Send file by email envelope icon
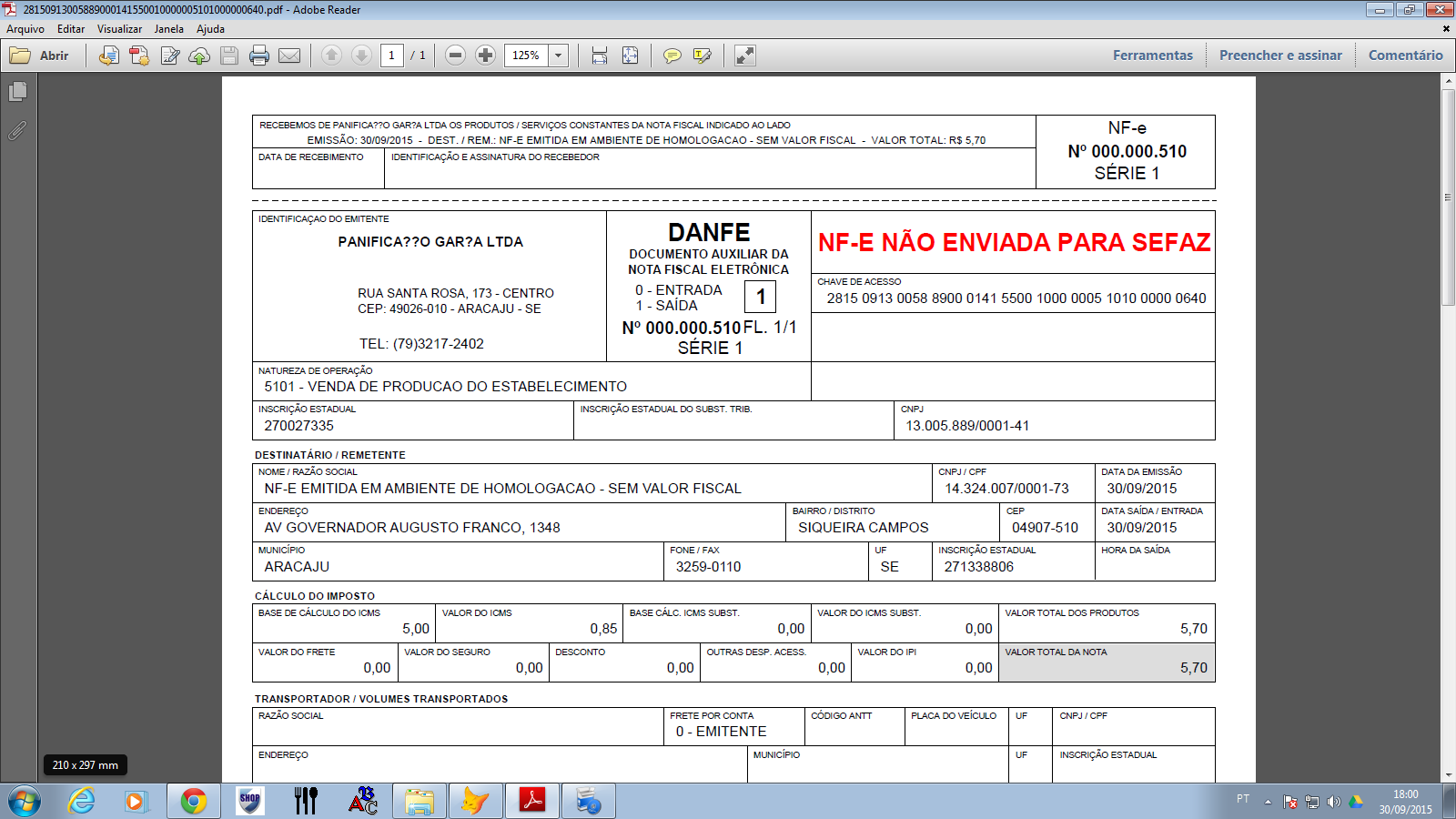The width and height of the screenshot is (1456, 819). point(289,56)
